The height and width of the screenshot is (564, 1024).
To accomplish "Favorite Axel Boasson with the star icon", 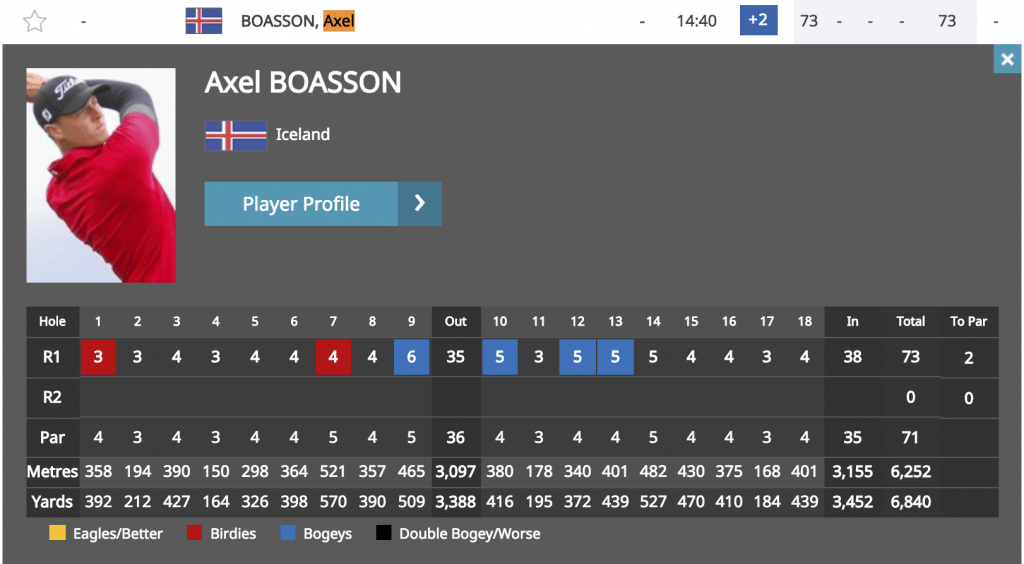I will click(x=35, y=22).
